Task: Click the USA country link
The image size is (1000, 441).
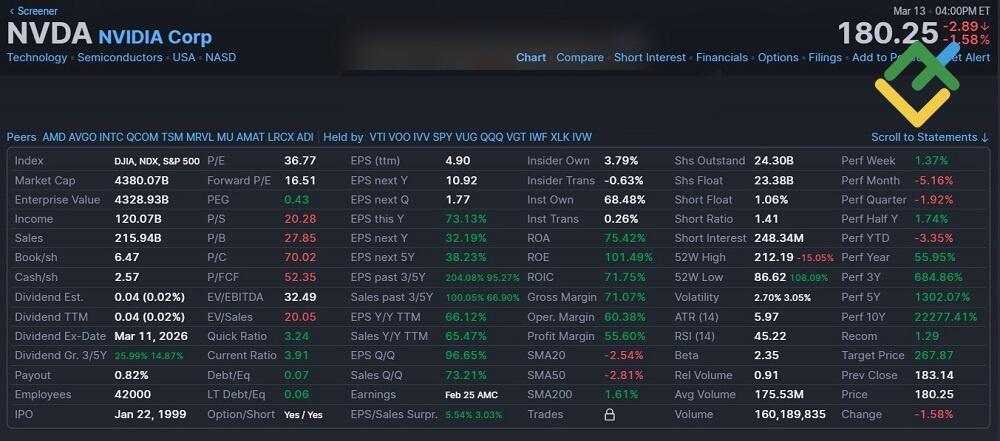Action: click(184, 57)
